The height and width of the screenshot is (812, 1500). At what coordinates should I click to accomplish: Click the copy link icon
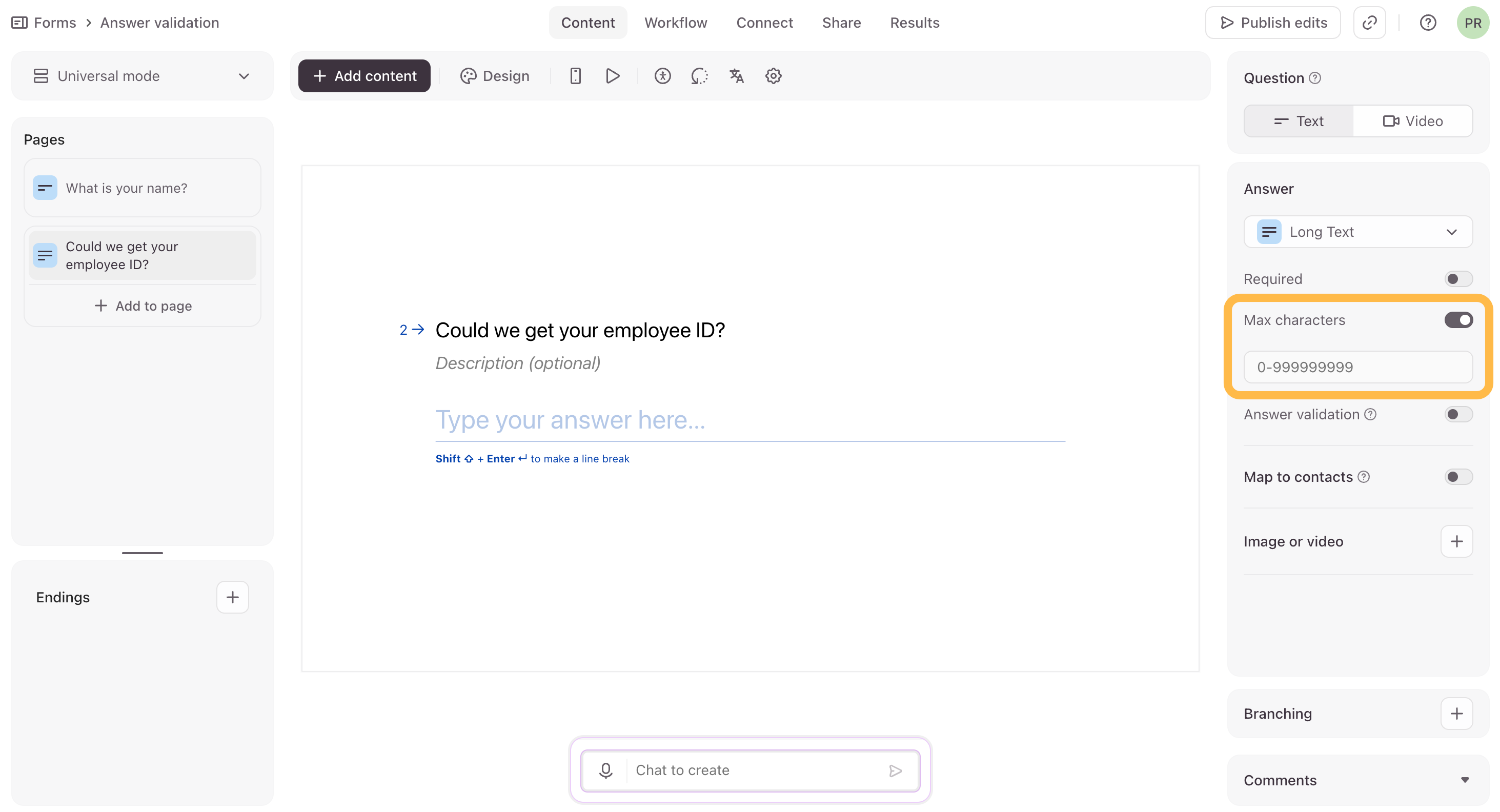tap(1369, 23)
